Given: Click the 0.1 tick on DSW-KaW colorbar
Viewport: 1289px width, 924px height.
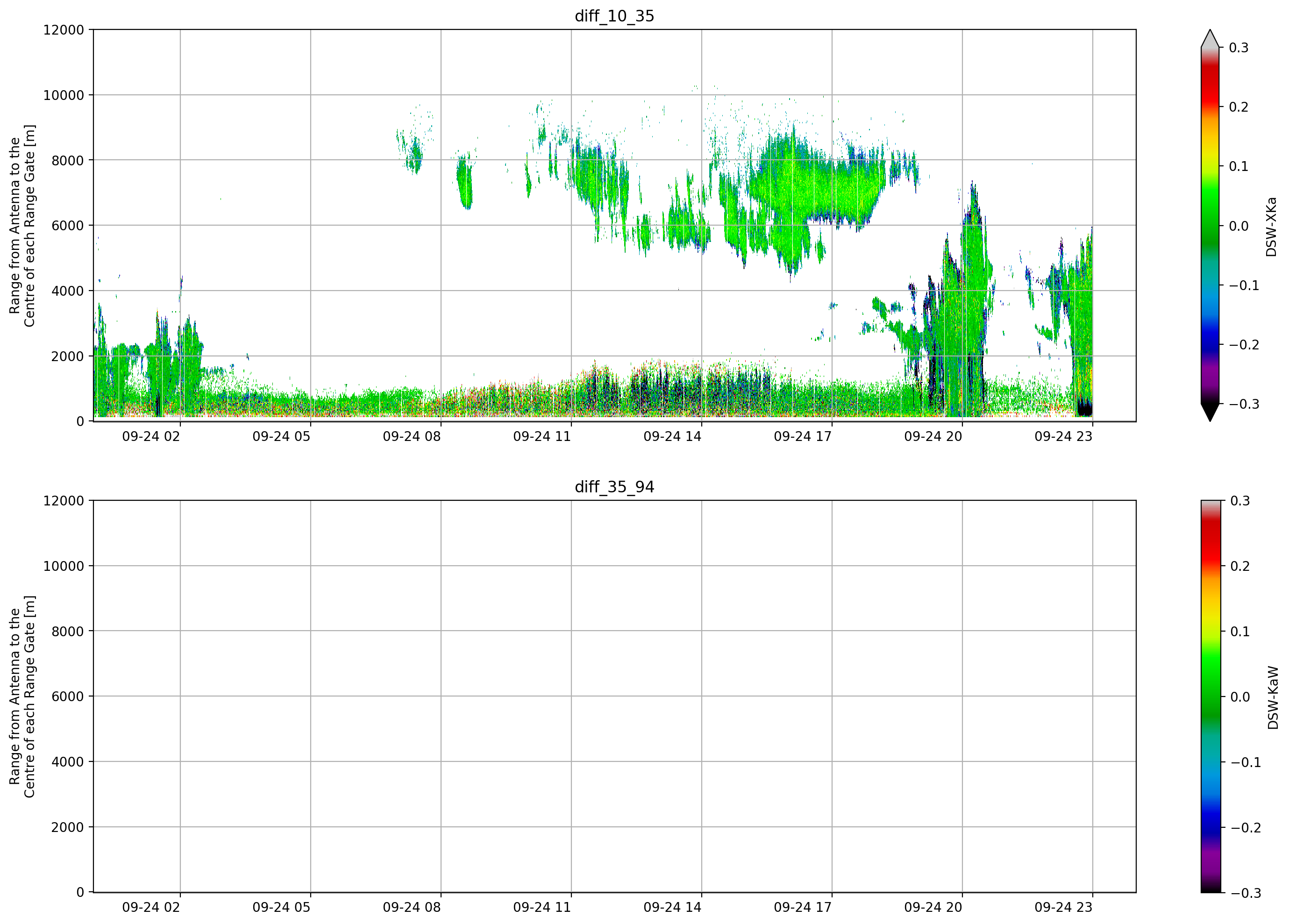Looking at the screenshot, I should click(1240, 632).
